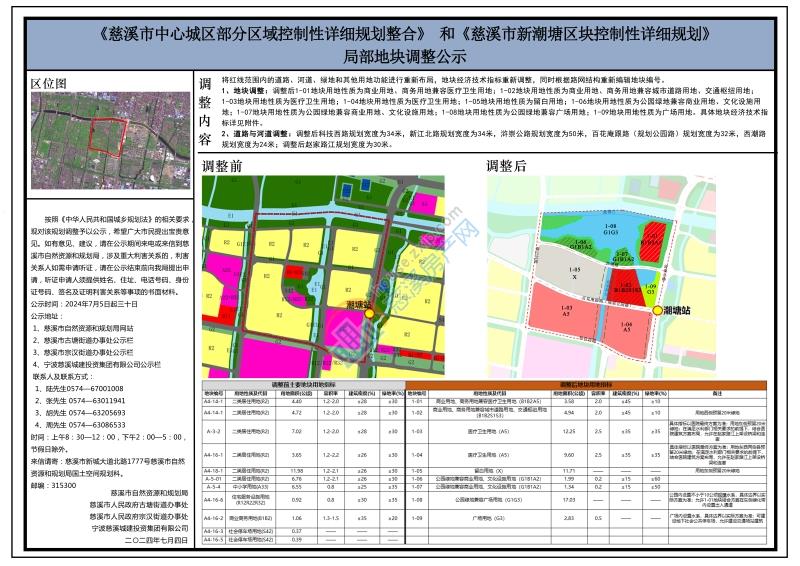This screenshot has width=800, height=566.
Task: Select parcel 1-04 A5 block on the 调整后 map
Action: click(x=626, y=328)
